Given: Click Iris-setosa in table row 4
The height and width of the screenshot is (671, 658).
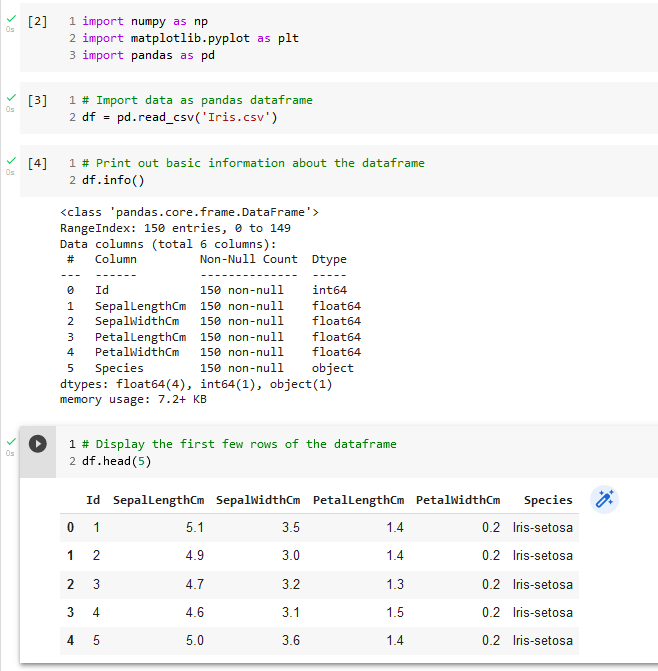Looking at the screenshot, I should click(542, 641).
